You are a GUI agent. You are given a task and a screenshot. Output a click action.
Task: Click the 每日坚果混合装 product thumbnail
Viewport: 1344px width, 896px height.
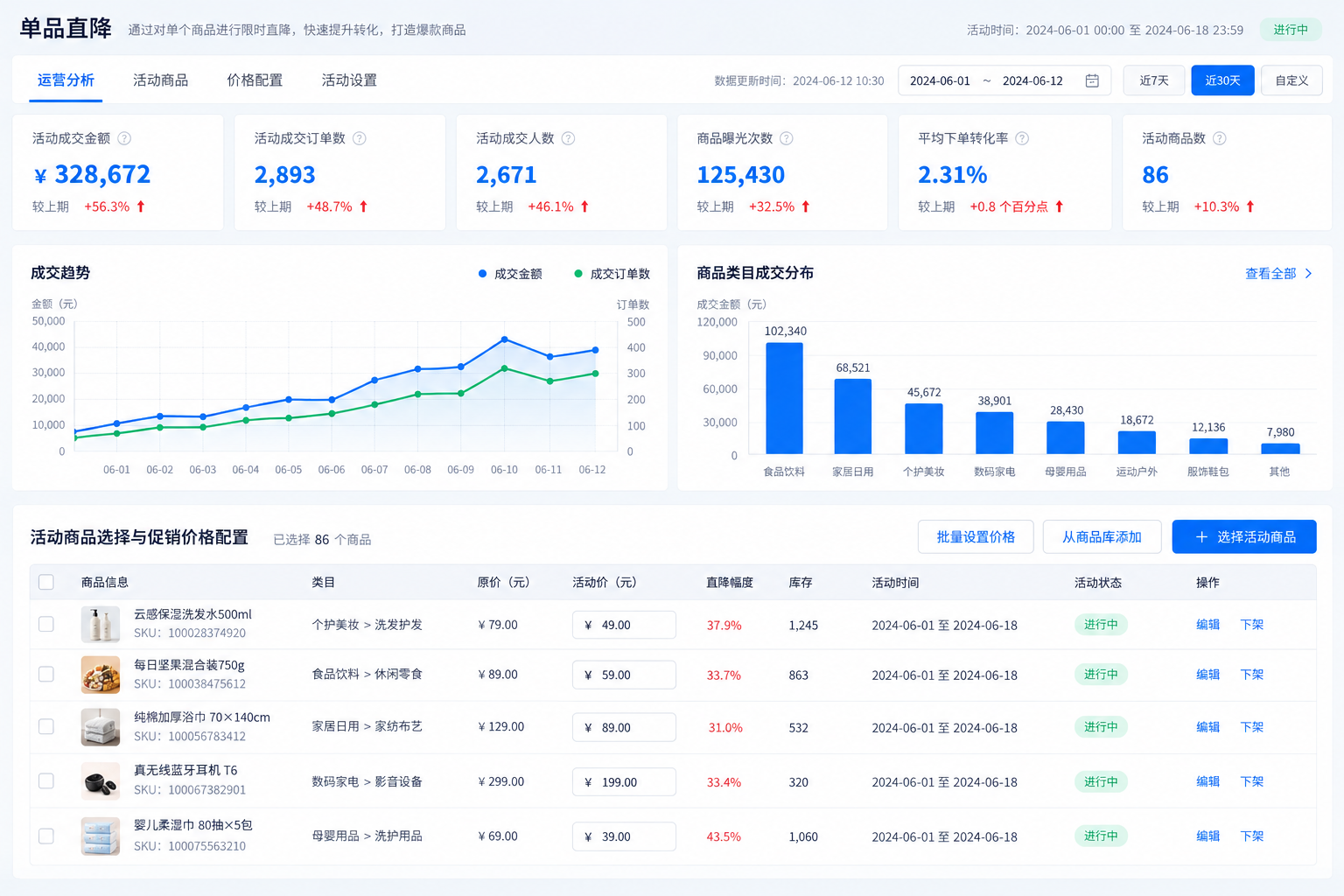click(101, 675)
